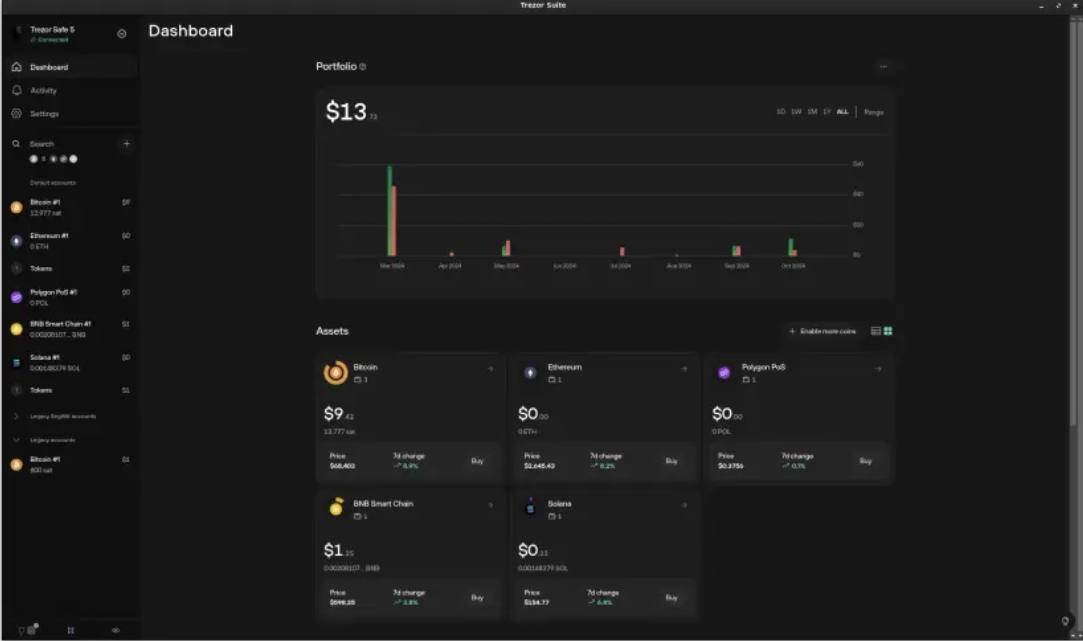This screenshot has height=641, width=1083.
Task: Click the add account plus icon
Action: (126, 144)
